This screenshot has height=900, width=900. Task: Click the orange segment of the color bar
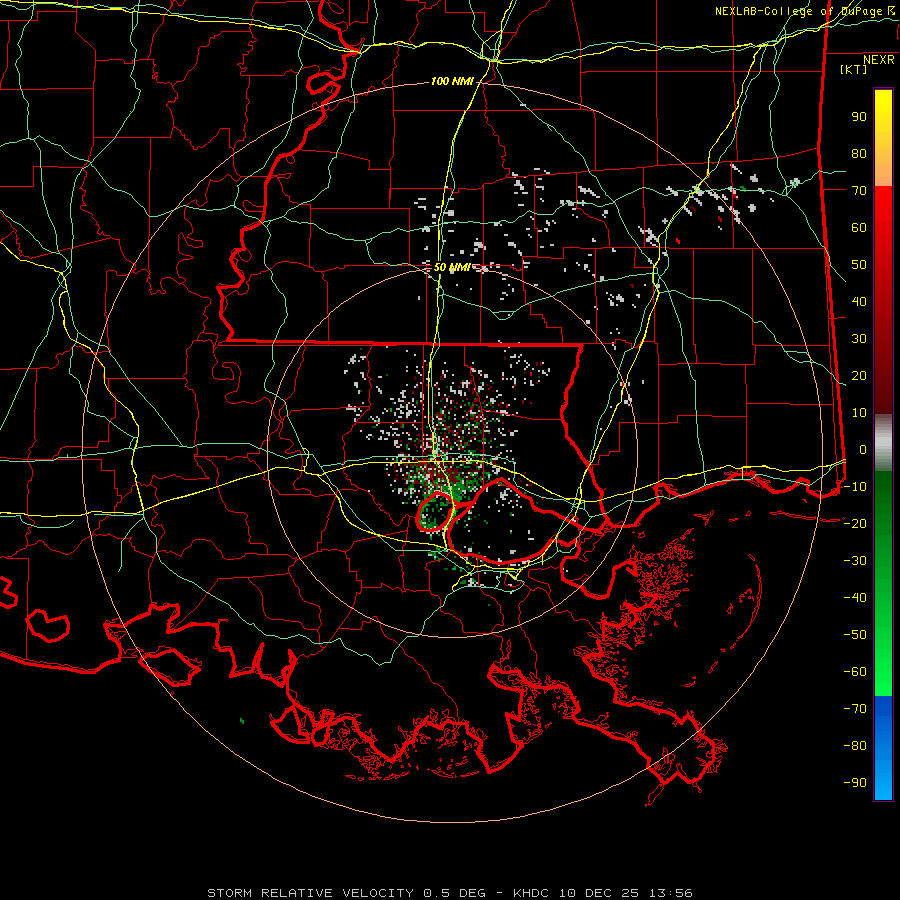[883, 172]
